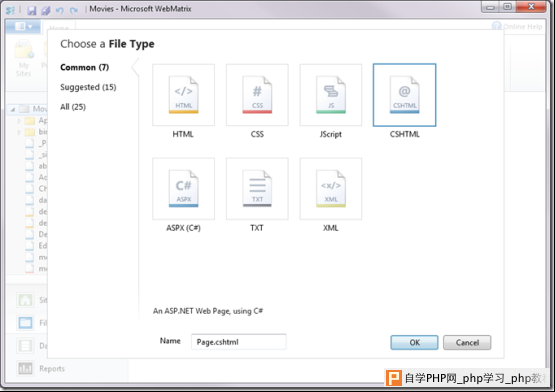This screenshot has width=555, height=392.
Task: Open the Site workspace icon
Action: (25, 300)
